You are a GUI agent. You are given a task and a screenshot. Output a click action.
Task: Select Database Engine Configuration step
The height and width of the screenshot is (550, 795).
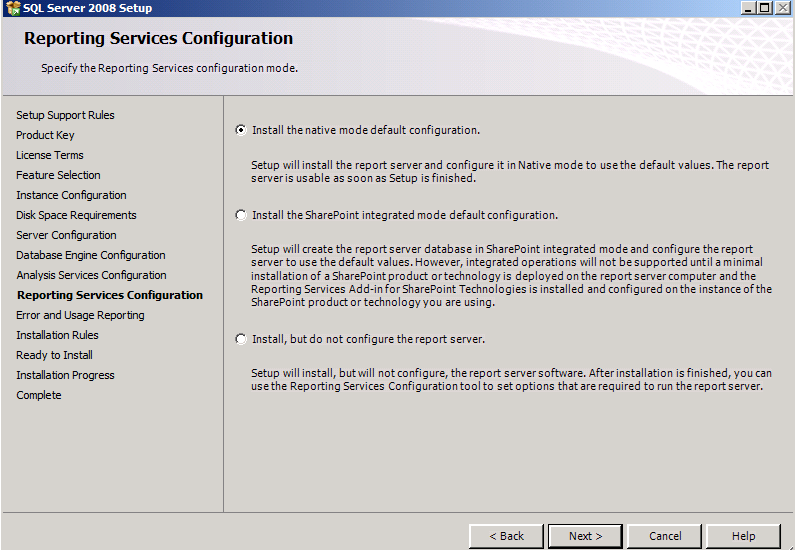click(91, 255)
